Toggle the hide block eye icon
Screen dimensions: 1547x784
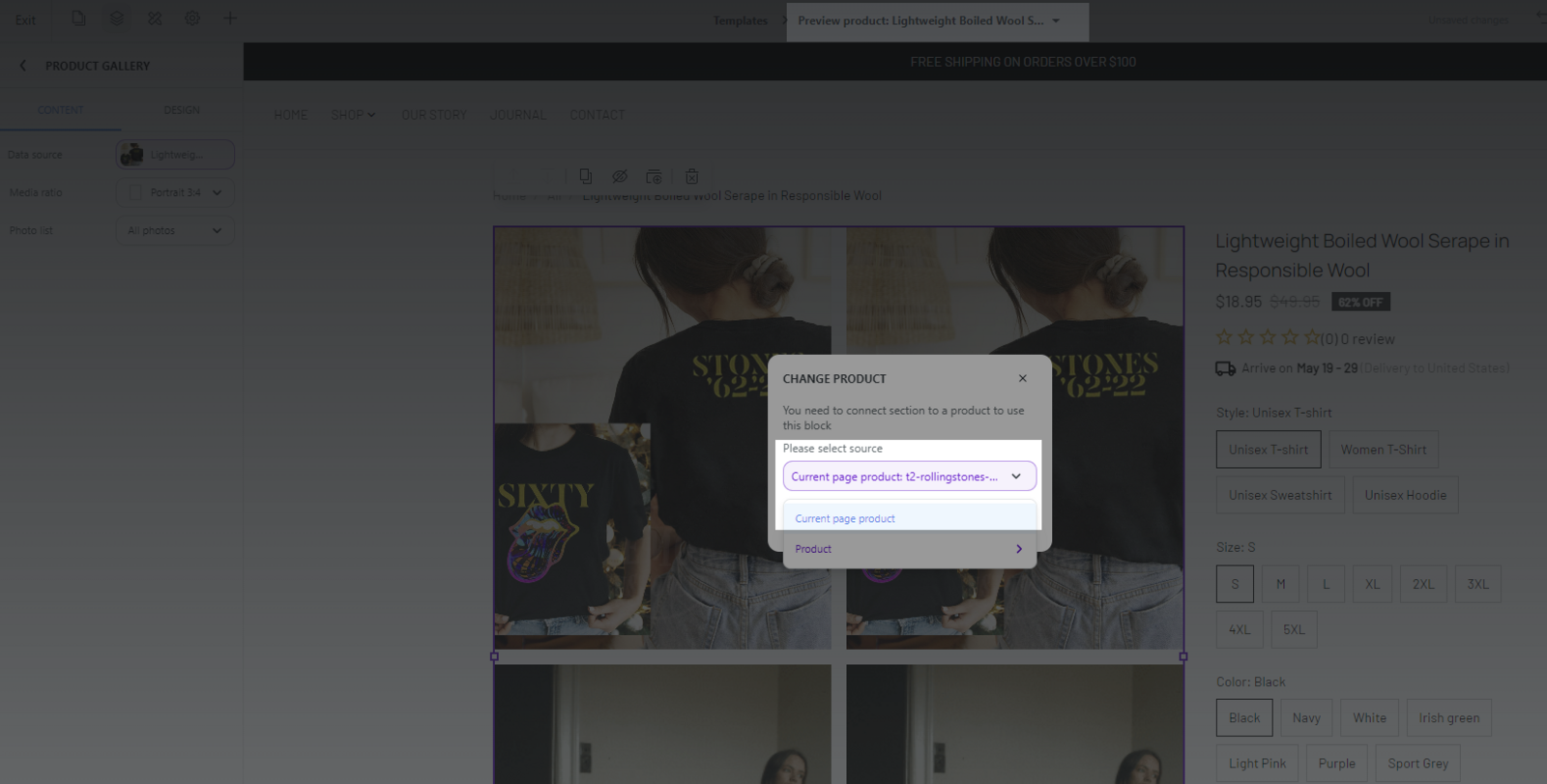[x=620, y=176]
